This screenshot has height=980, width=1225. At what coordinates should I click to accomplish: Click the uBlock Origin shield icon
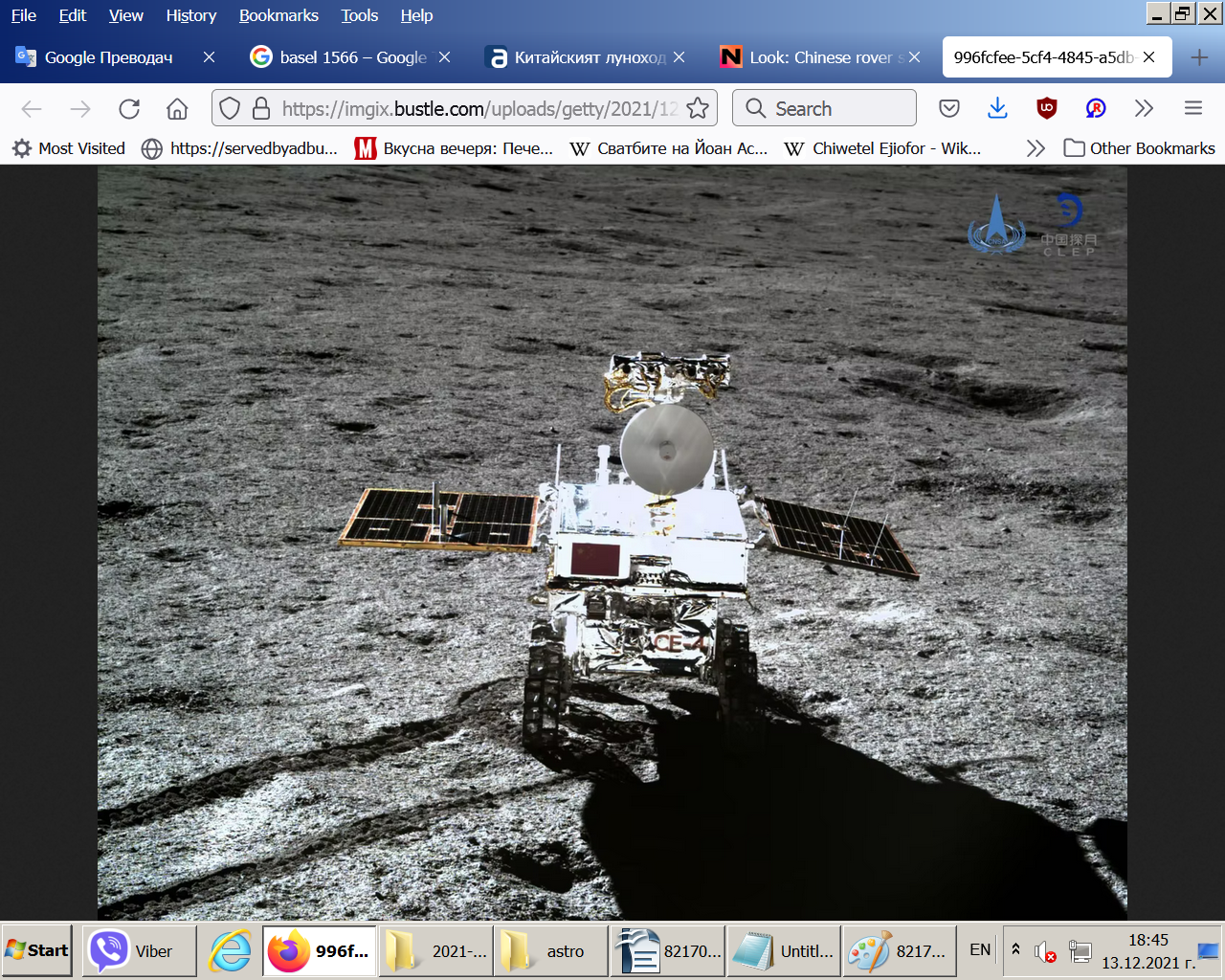[1046, 109]
